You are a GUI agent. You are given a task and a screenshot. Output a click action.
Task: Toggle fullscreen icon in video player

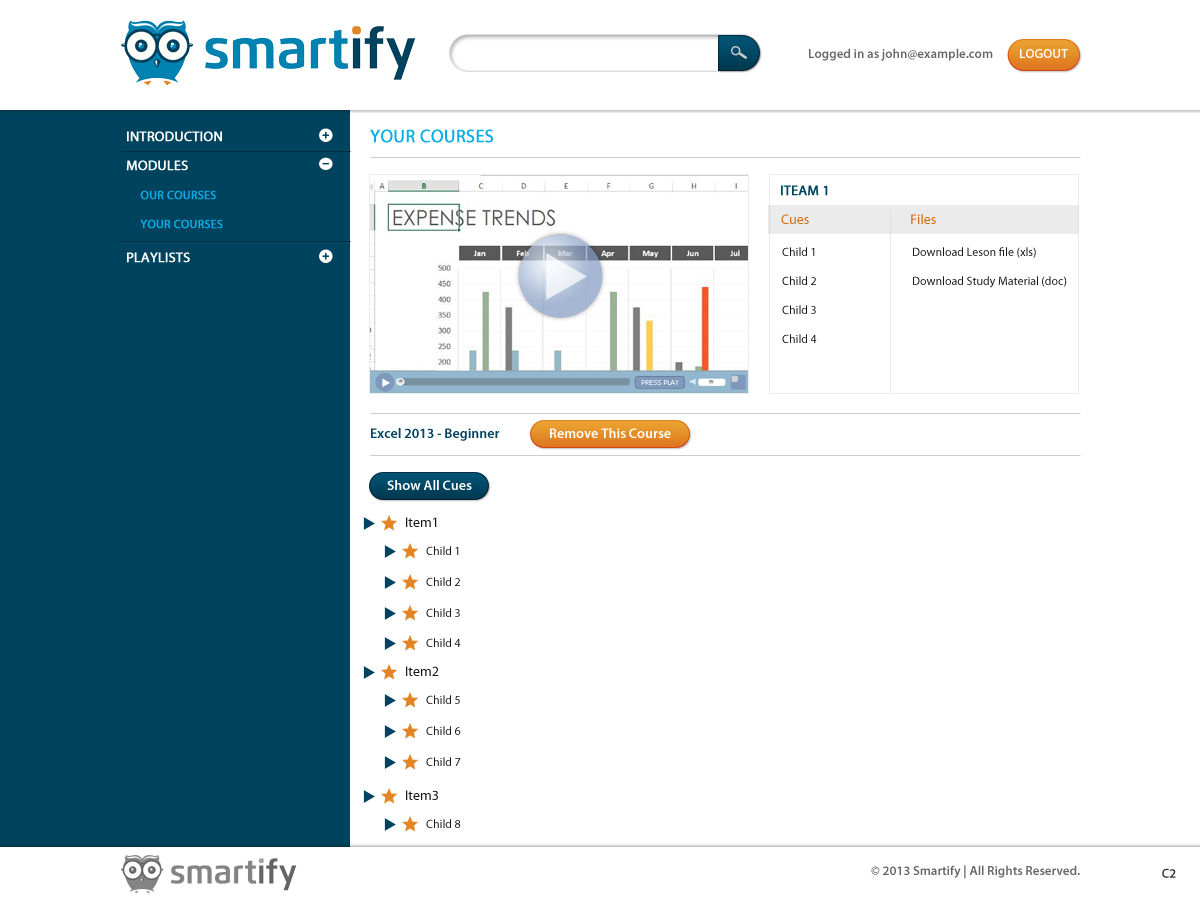[x=737, y=381]
